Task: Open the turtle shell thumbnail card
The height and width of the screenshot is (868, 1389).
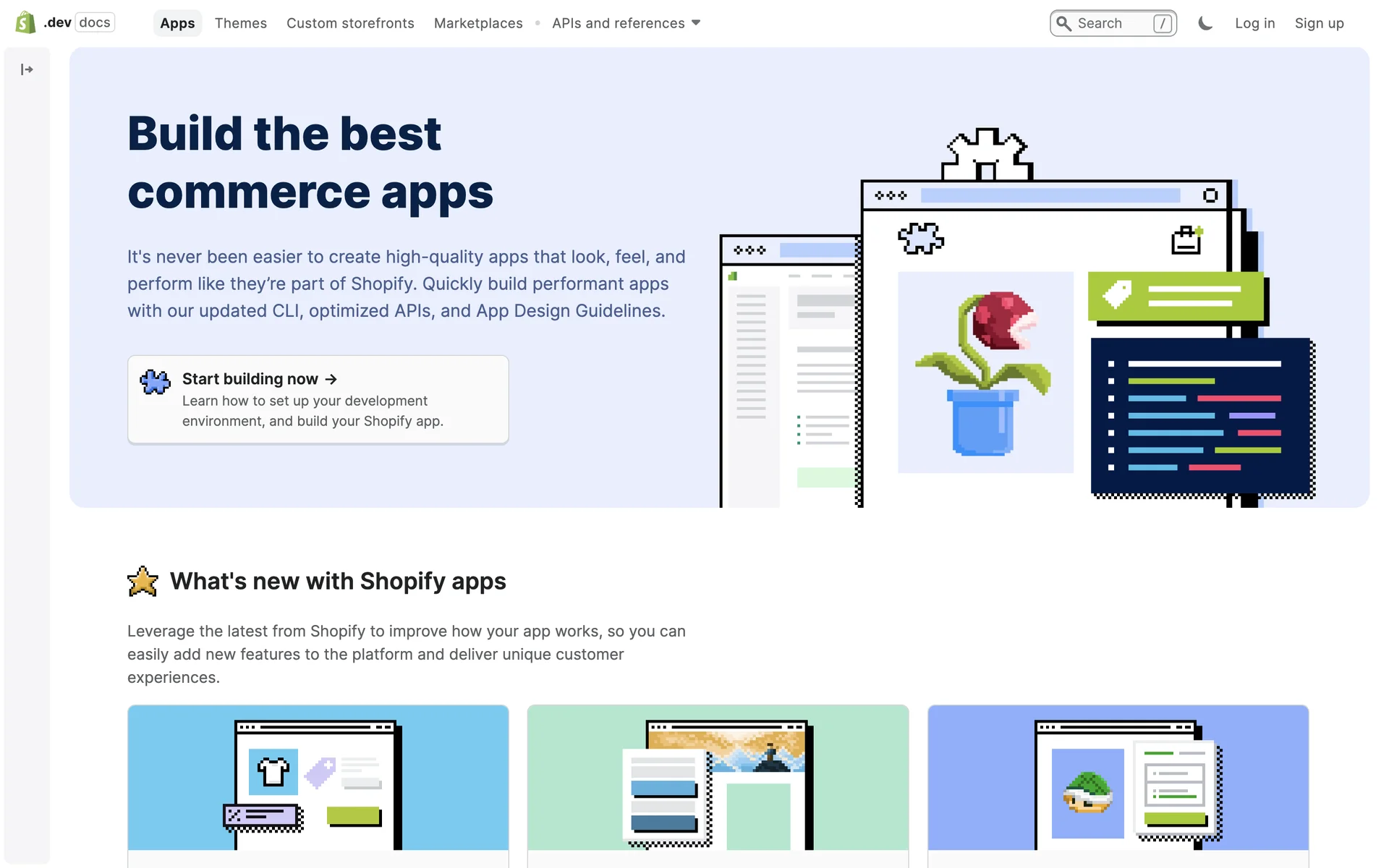Action: click(1118, 778)
